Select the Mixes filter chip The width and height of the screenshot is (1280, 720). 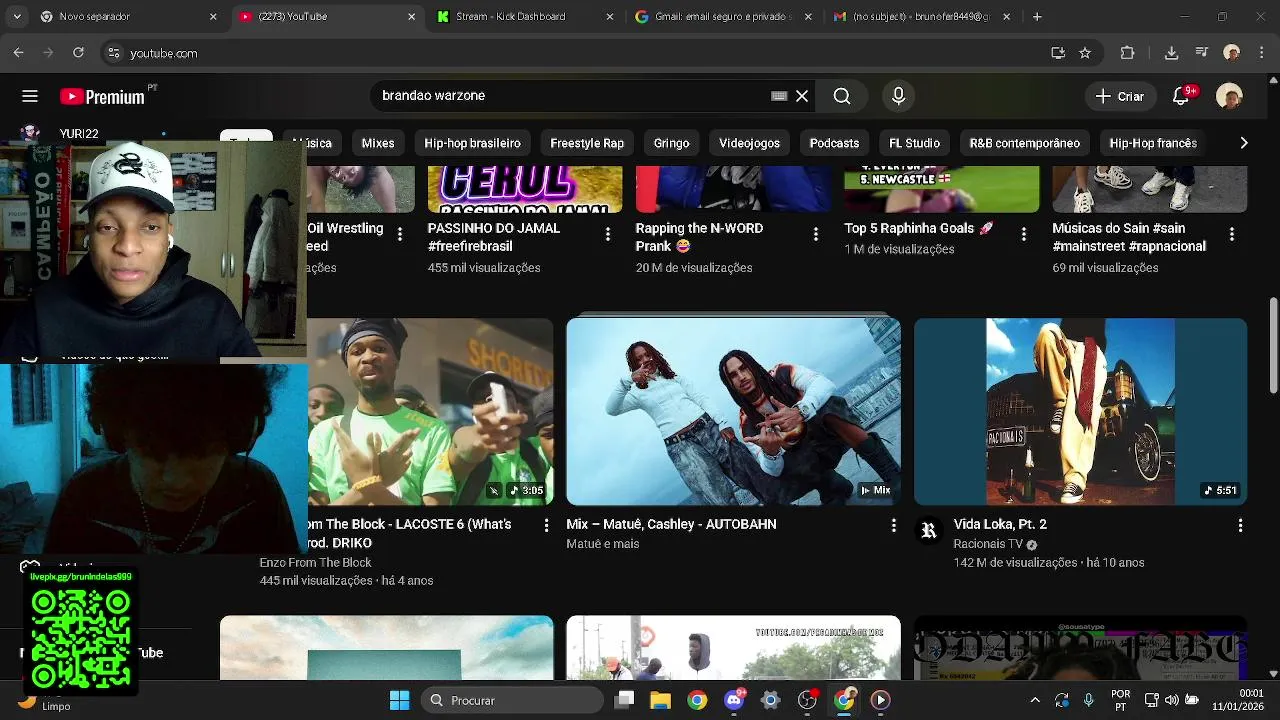378,143
